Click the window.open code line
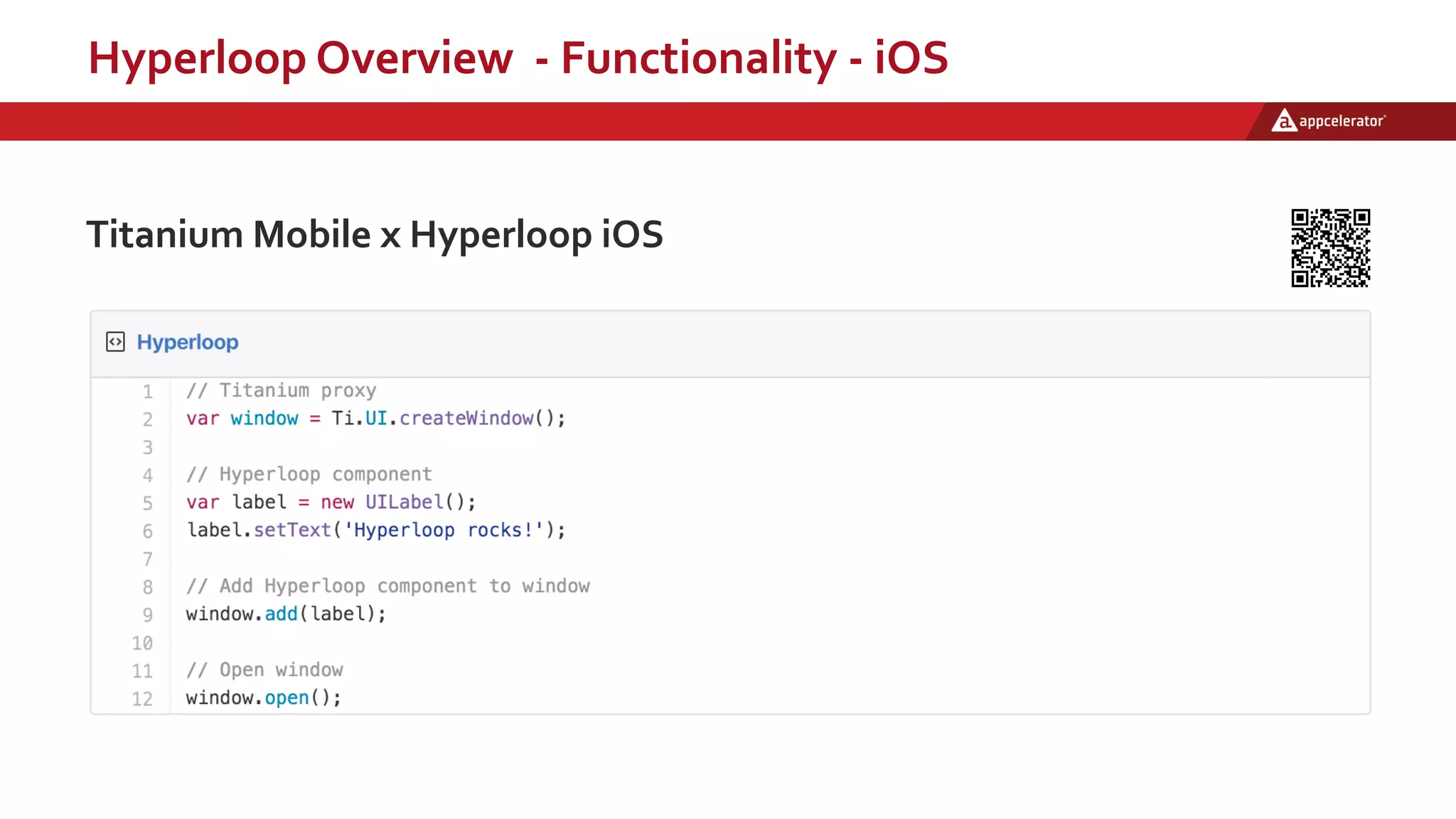Viewport: 1456px width, 819px height. pos(264,697)
